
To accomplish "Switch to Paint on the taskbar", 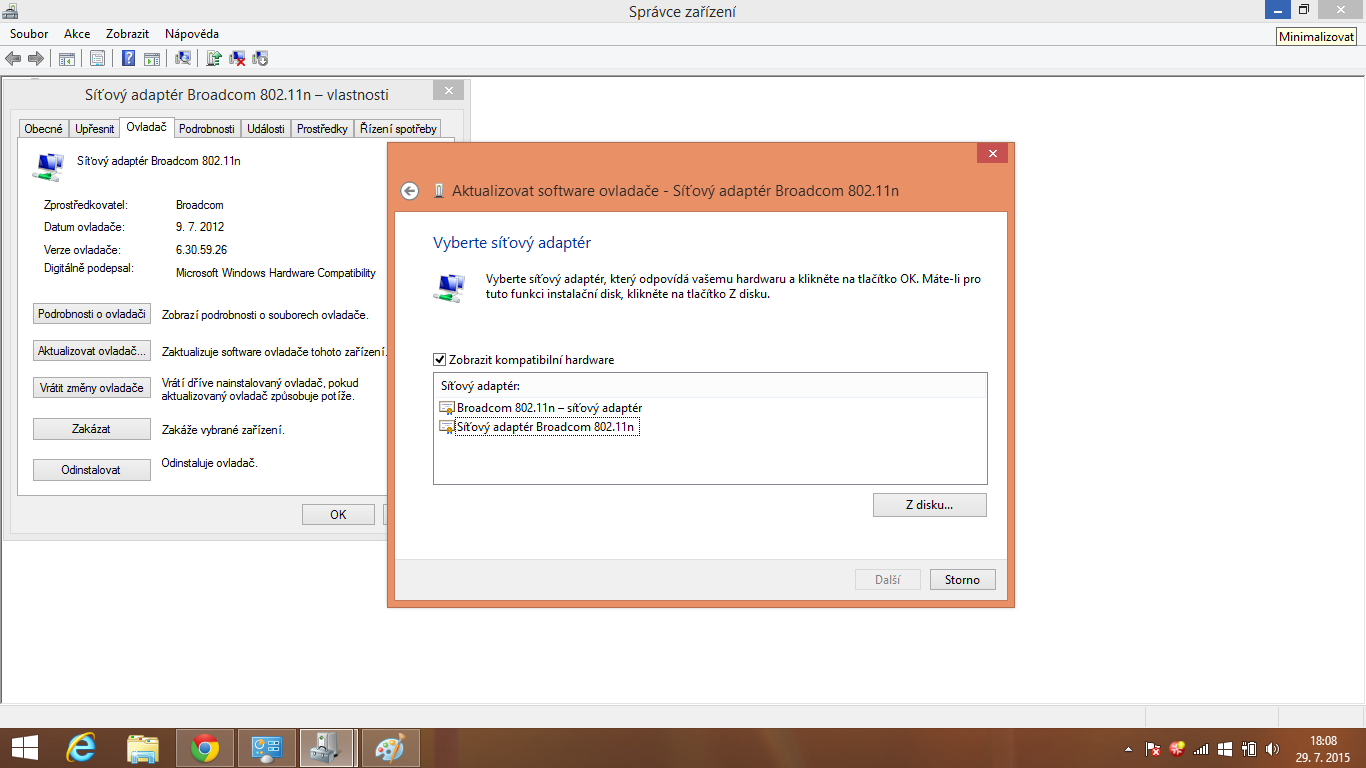I will click(x=389, y=748).
